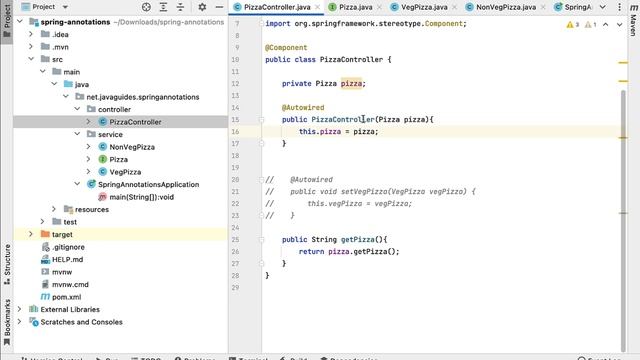Open the Structure tool window

[x=7, y=264]
